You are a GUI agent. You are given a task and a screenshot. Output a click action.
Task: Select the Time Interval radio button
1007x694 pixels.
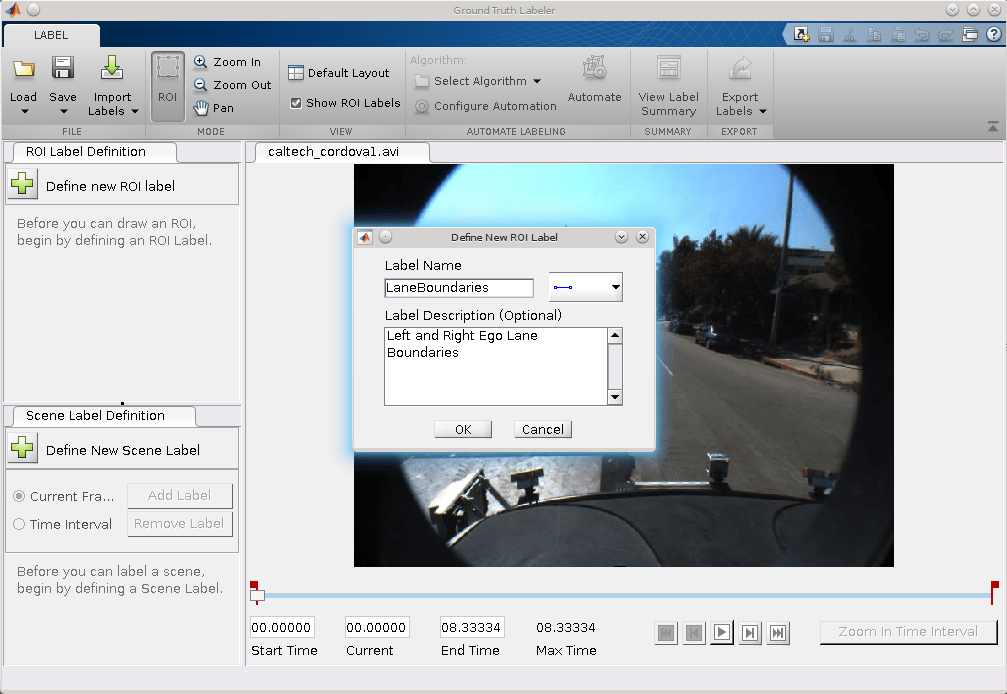[19, 524]
